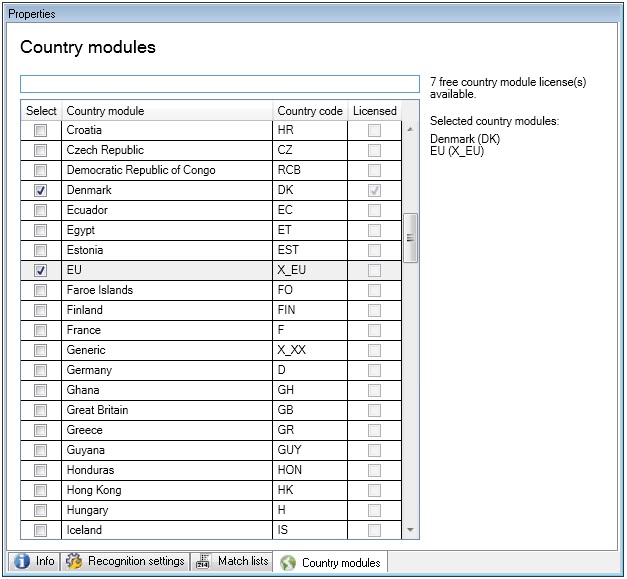Sort by the Country module column header
The width and height of the screenshot is (627, 579).
[x=166, y=111]
